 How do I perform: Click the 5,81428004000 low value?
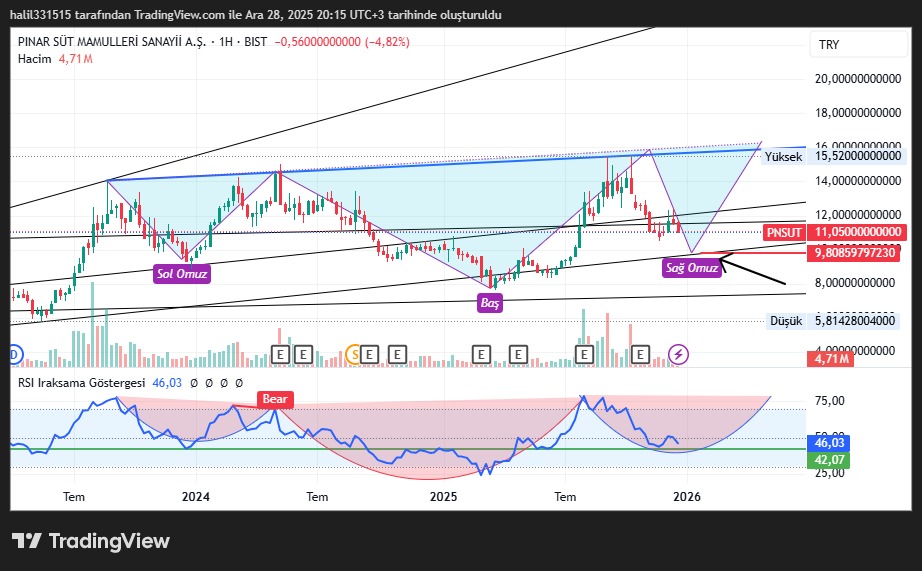[x=854, y=320]
